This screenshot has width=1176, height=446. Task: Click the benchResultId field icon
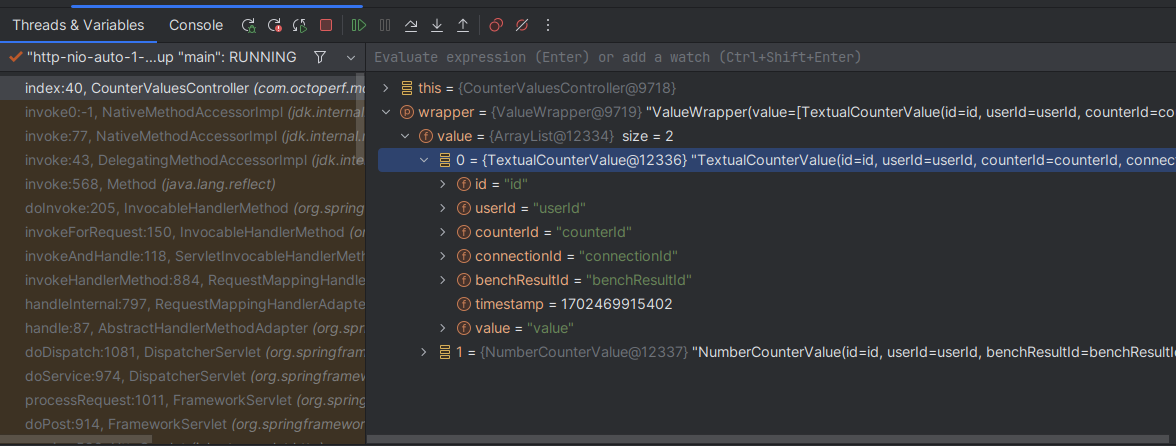[464, 280]
